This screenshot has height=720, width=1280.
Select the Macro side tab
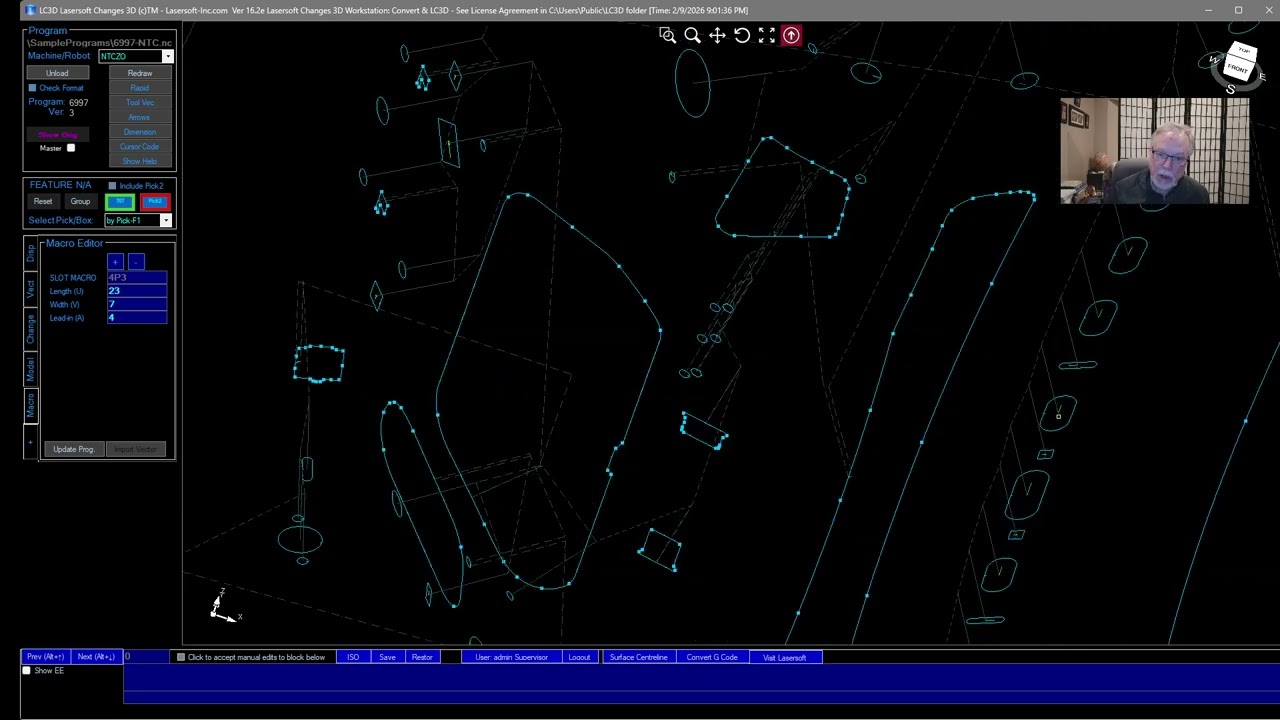[x=30, y=406]
